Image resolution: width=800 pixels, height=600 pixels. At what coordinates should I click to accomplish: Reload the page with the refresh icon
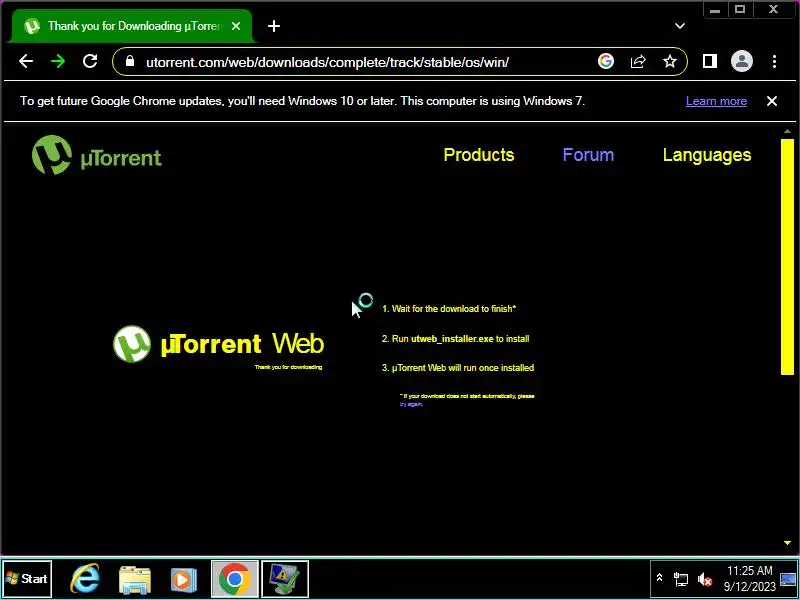coord(90,62)
